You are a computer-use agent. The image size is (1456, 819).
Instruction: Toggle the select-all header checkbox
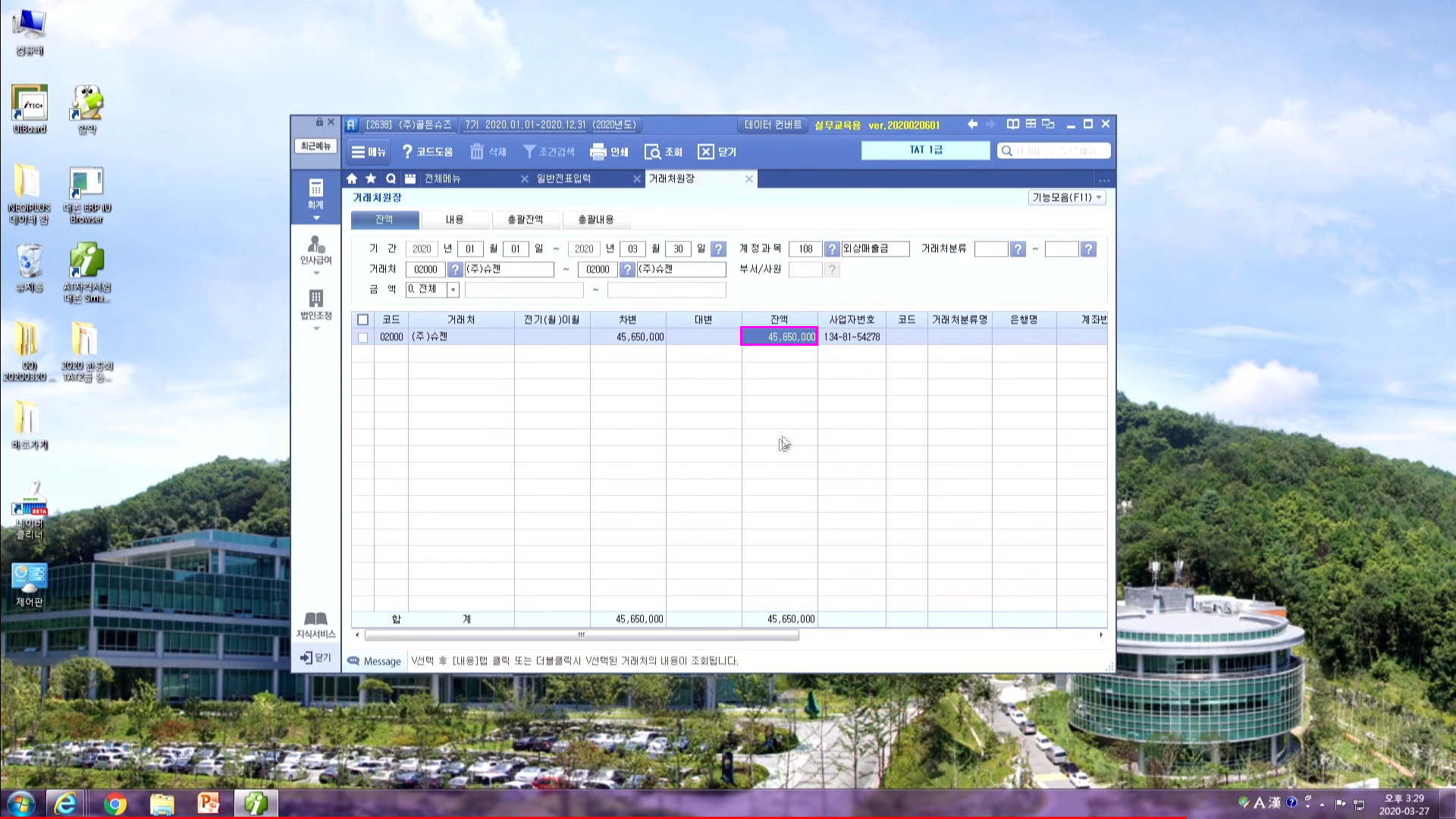point(362,320)
